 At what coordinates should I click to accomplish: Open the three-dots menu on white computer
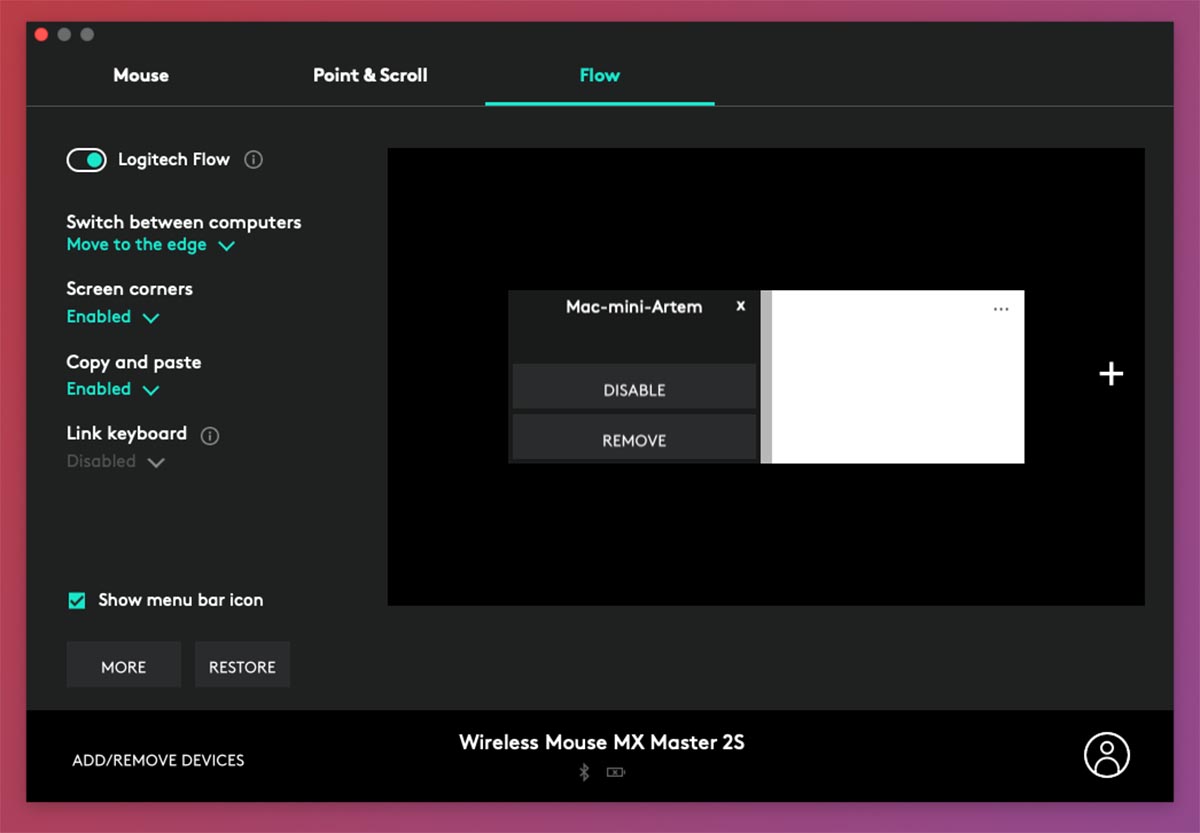tap(1001, 309)
